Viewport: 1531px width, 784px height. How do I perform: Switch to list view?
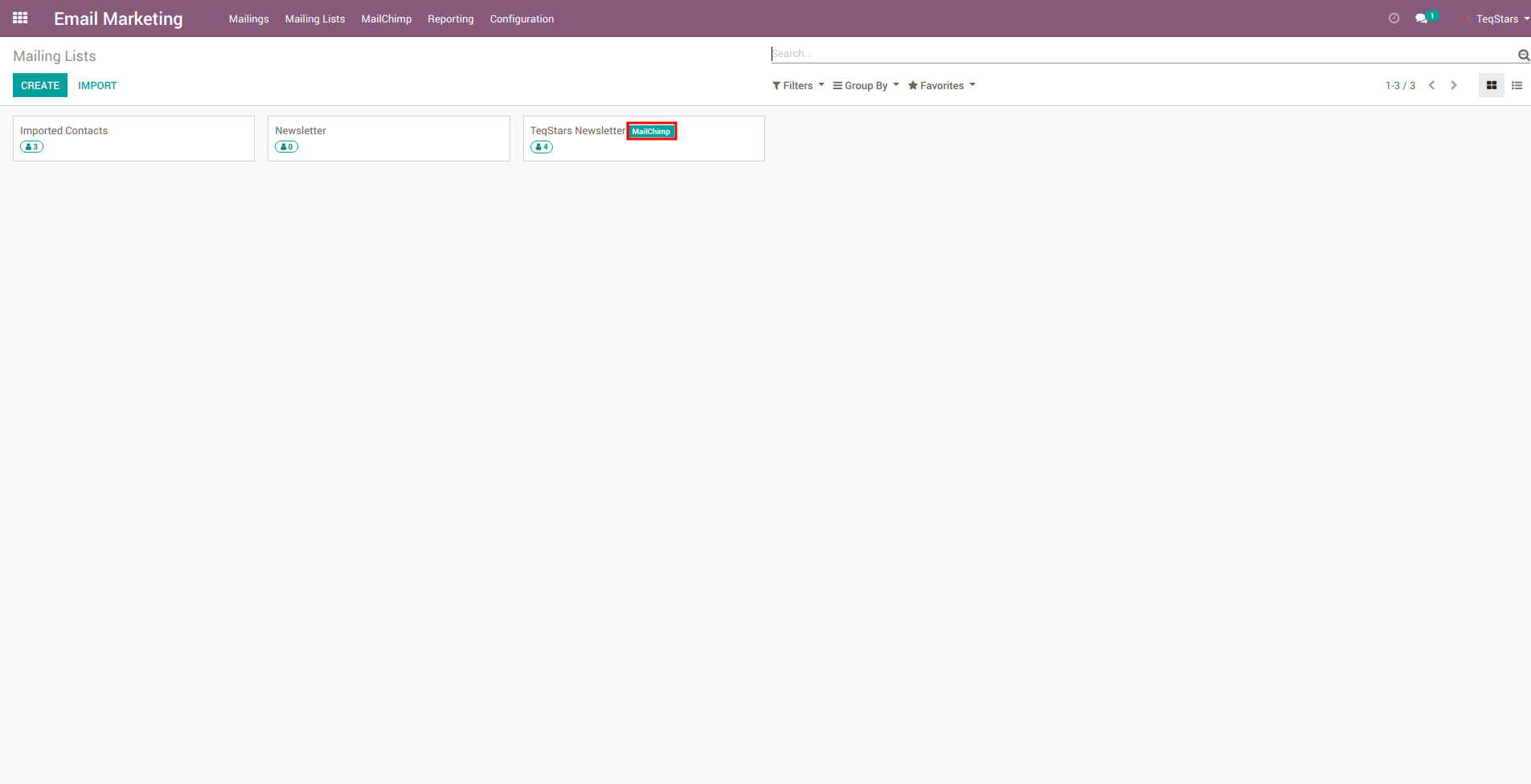point(1517,85)
